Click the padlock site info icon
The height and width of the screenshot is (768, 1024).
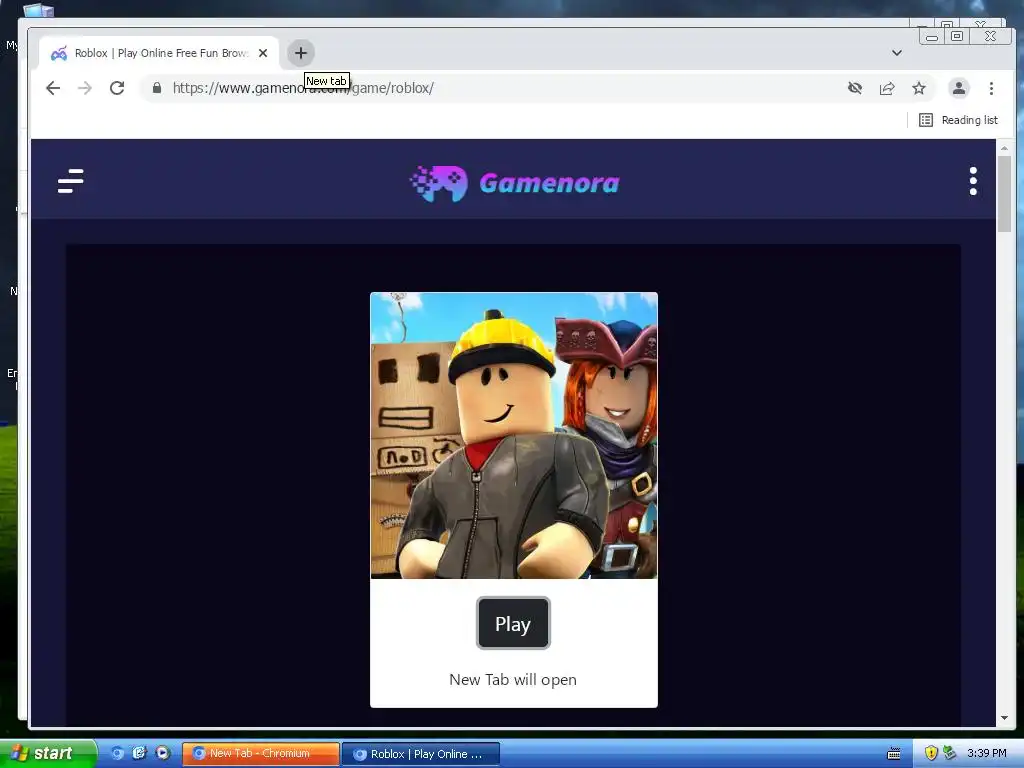click(x=157, y=88)
